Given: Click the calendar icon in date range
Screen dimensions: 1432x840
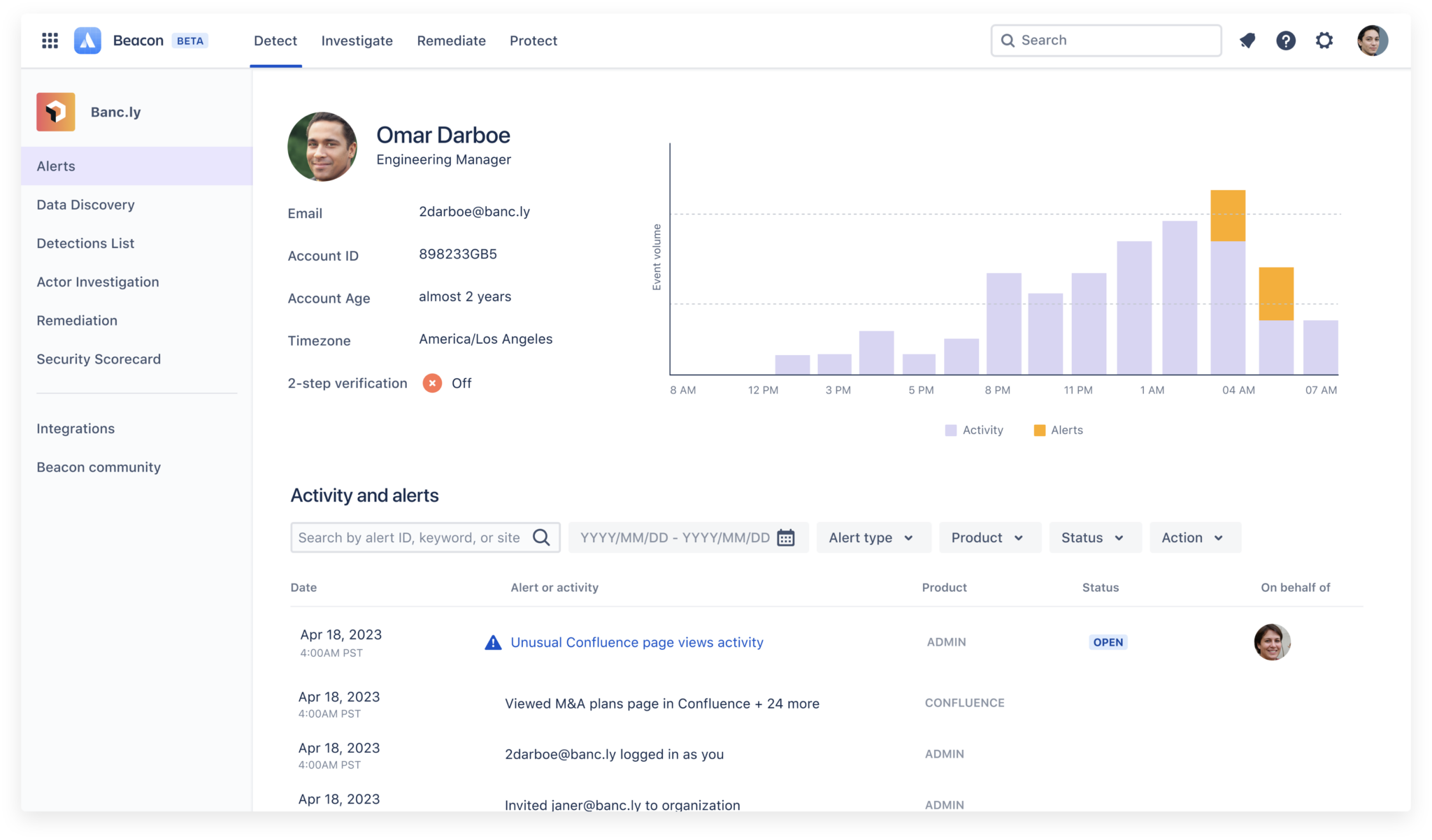Looking at the screenshot, I should pyautogui.click(x=786, y=537).
